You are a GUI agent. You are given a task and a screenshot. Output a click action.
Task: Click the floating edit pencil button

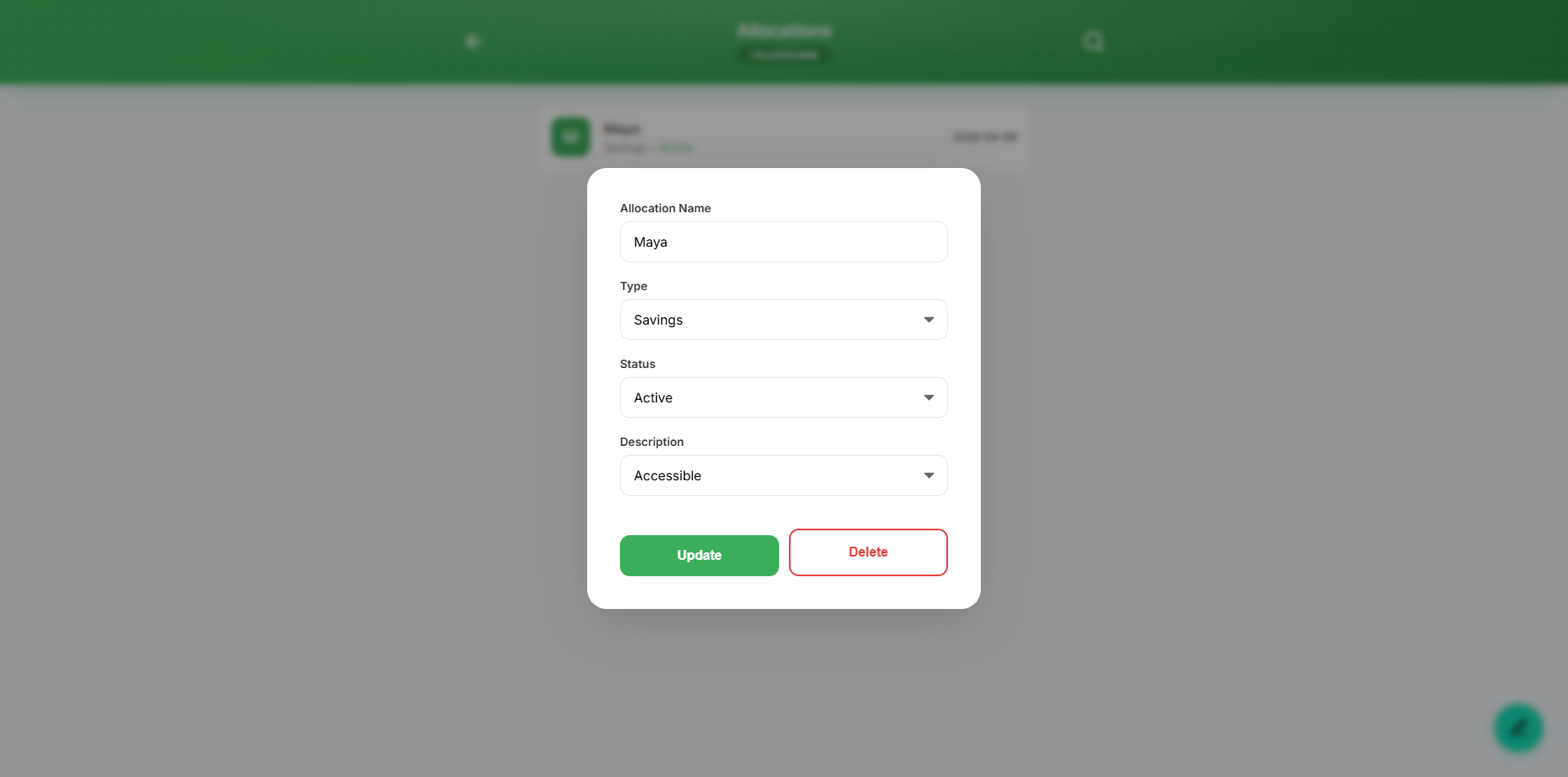click(1518, 728)
